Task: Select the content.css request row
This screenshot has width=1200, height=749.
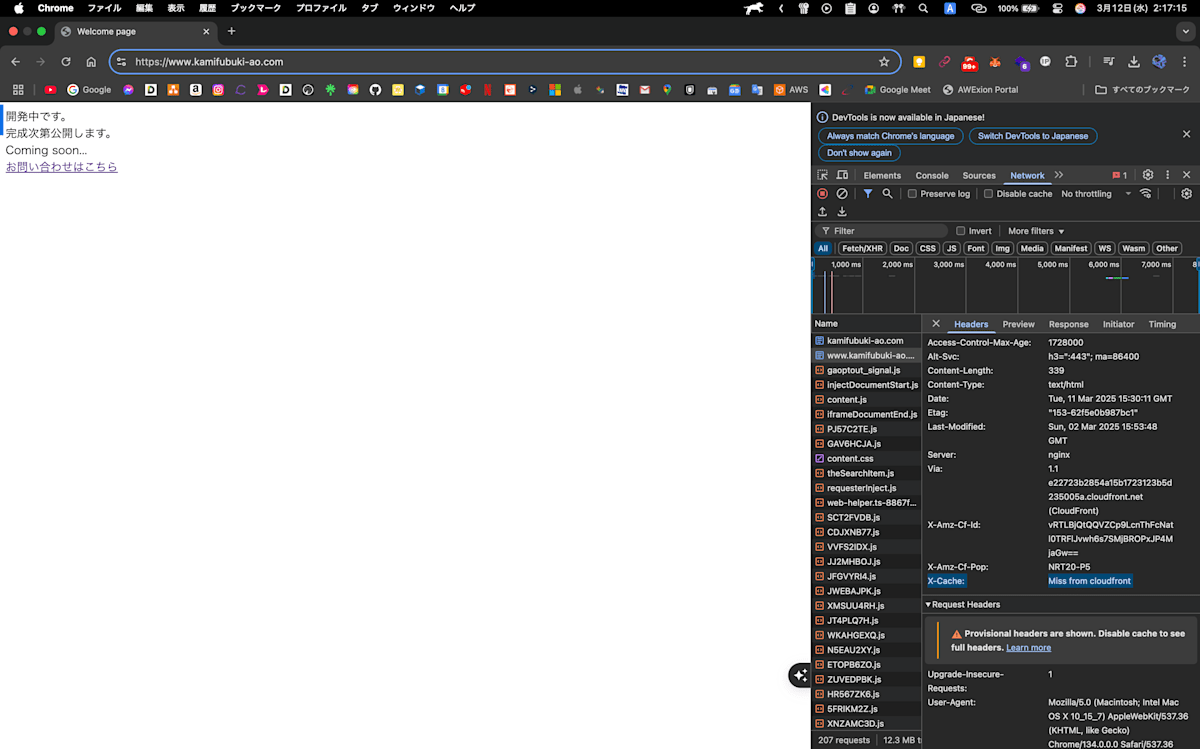Action: click(x=866, y=458)
